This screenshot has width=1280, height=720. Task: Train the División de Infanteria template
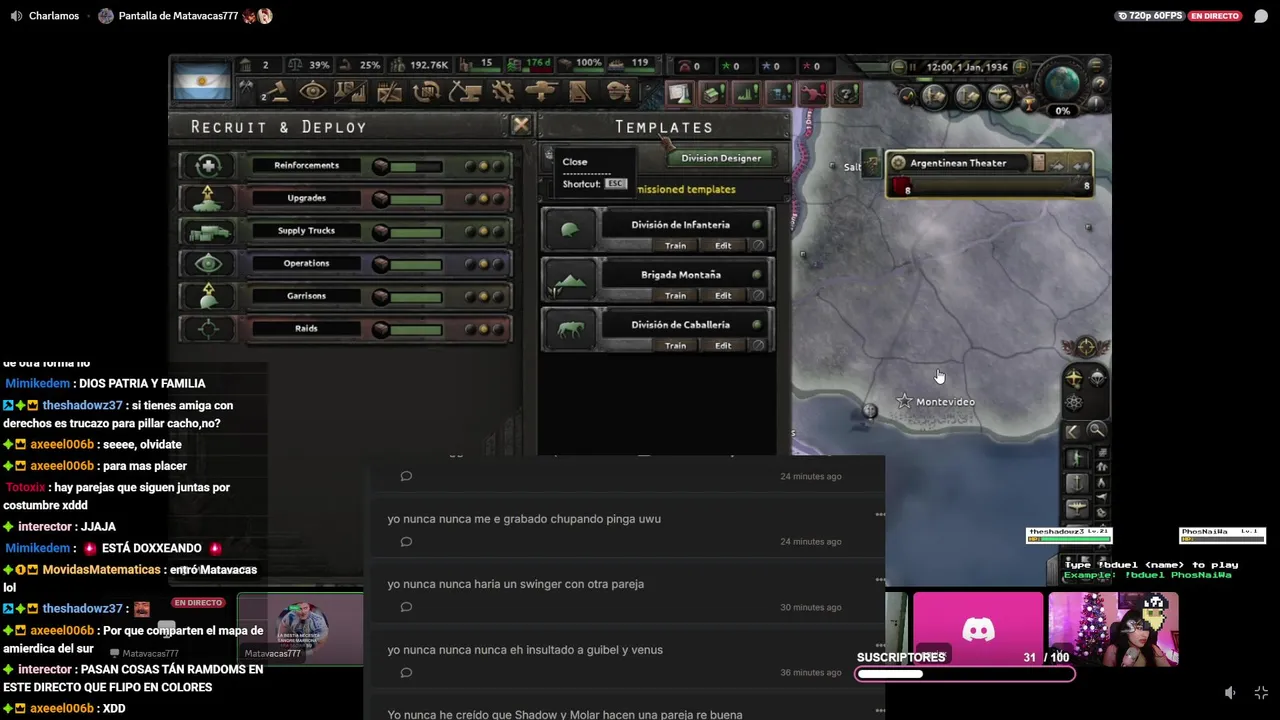click(676, 246)
